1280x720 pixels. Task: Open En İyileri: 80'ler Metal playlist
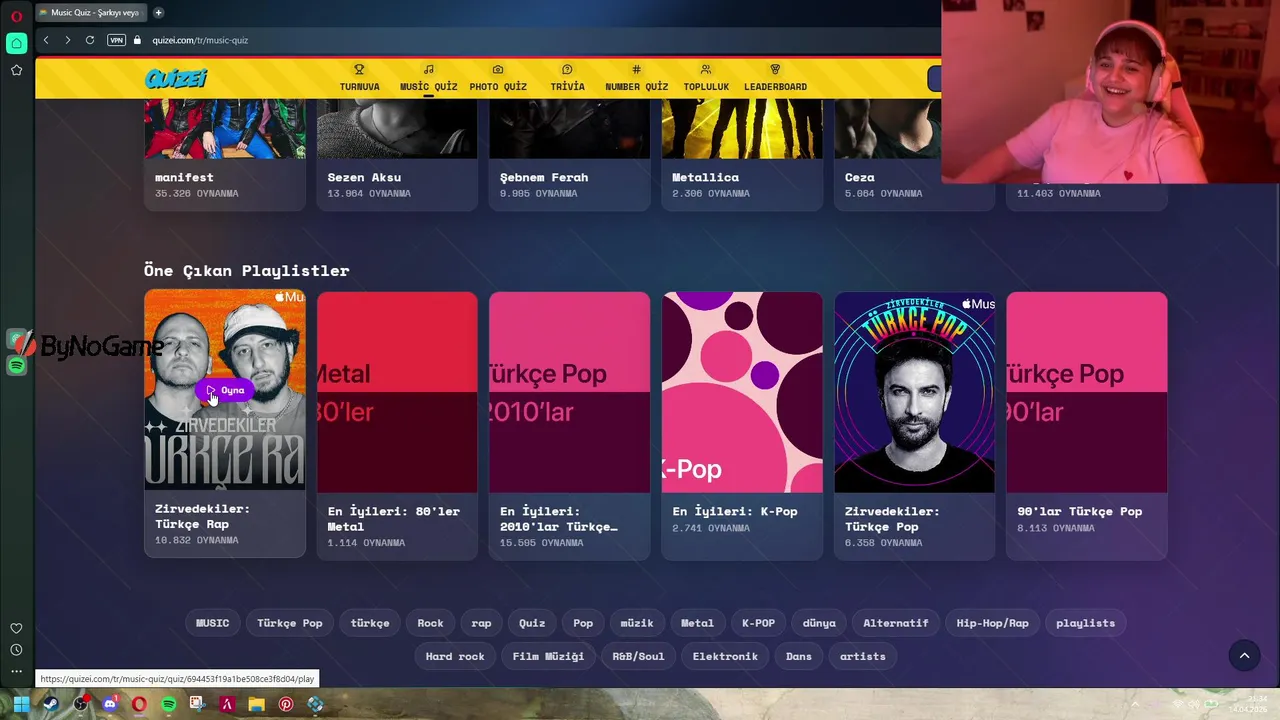[397, 426]
